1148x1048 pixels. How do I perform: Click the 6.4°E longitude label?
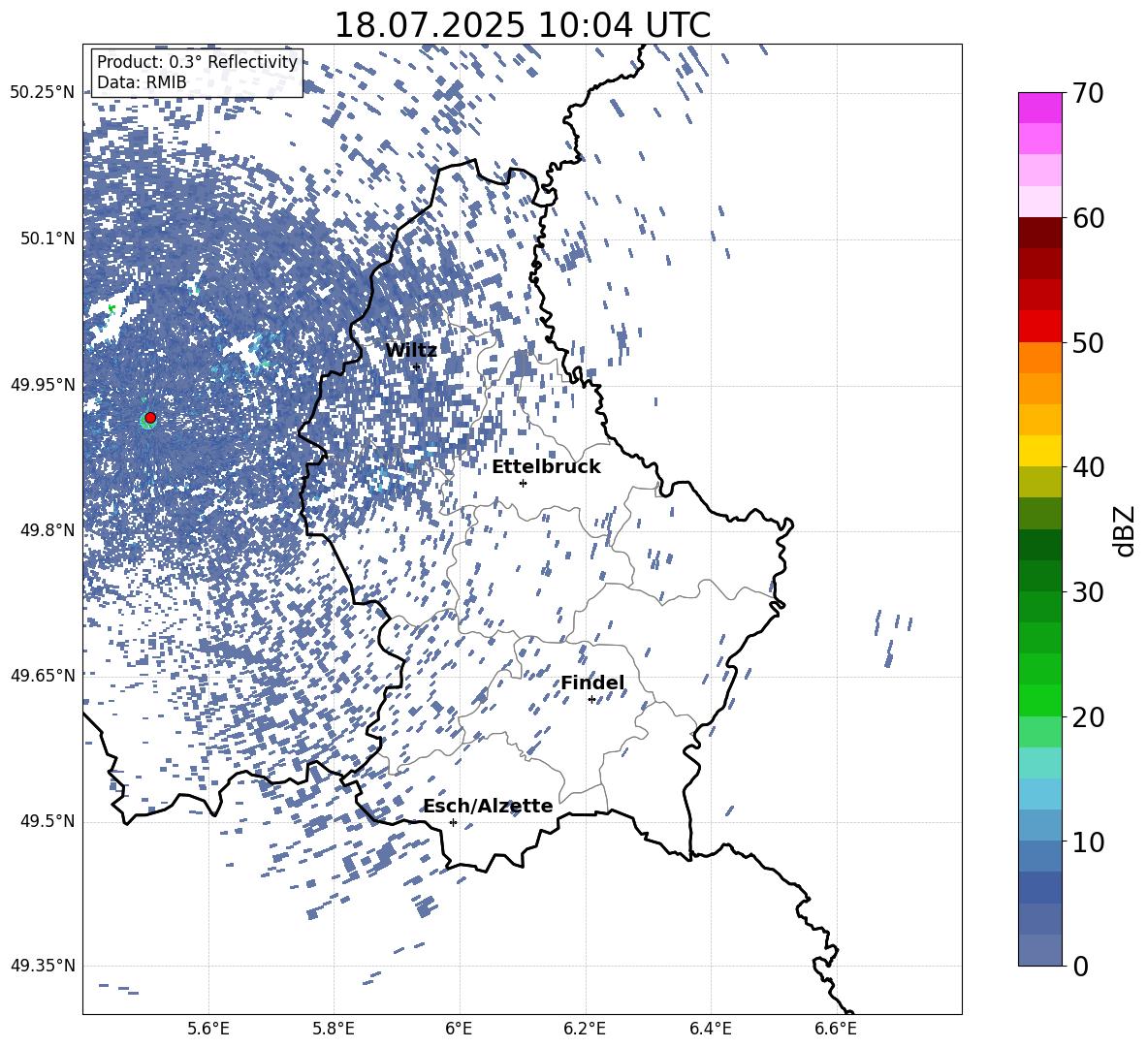point(710,1029)
